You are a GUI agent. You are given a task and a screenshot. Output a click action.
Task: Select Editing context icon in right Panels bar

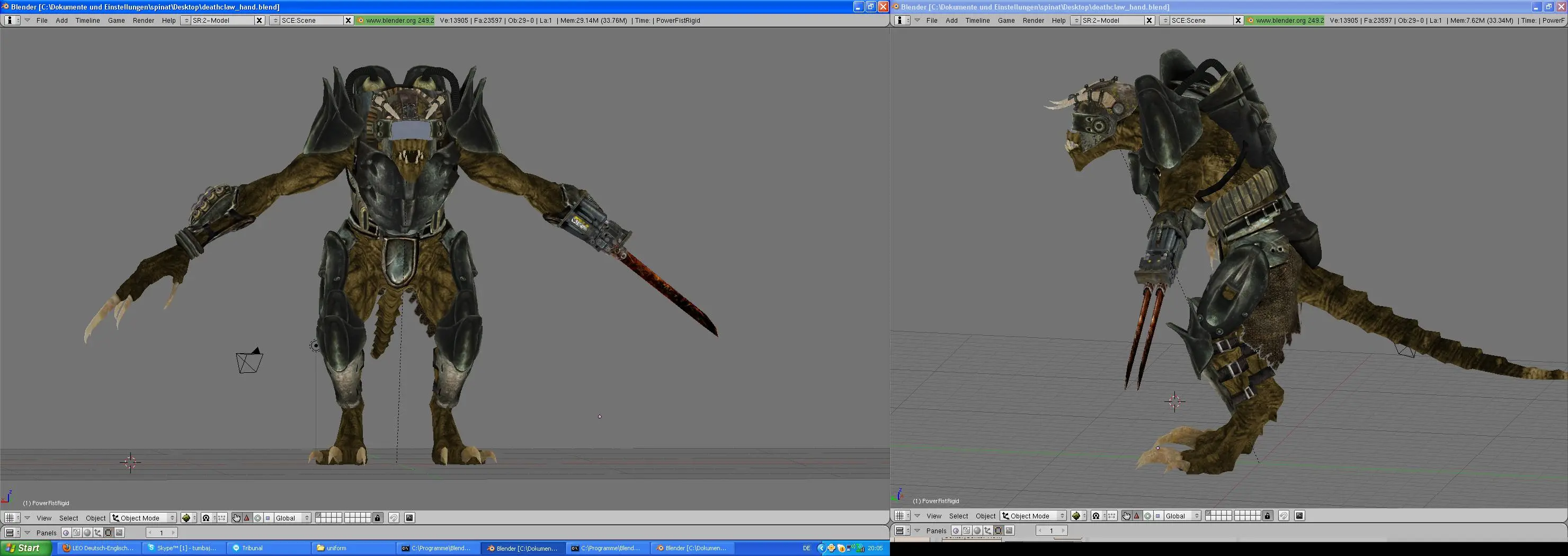pos(998,531)
